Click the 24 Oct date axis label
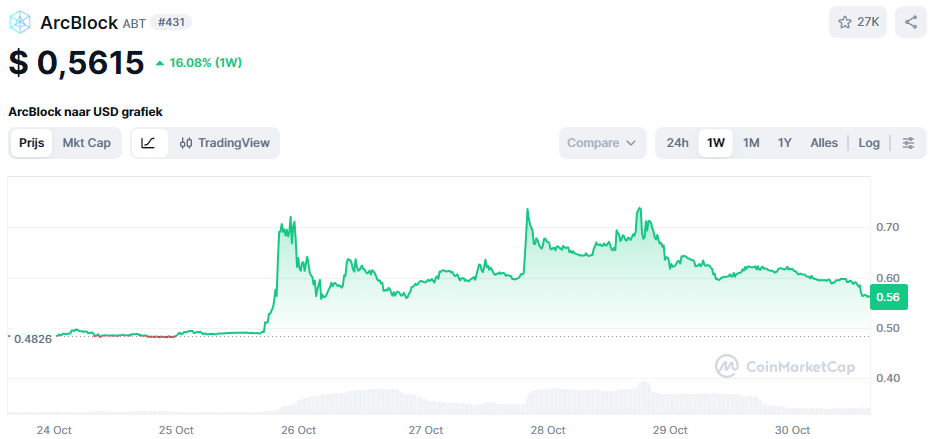 coord(54,430)
